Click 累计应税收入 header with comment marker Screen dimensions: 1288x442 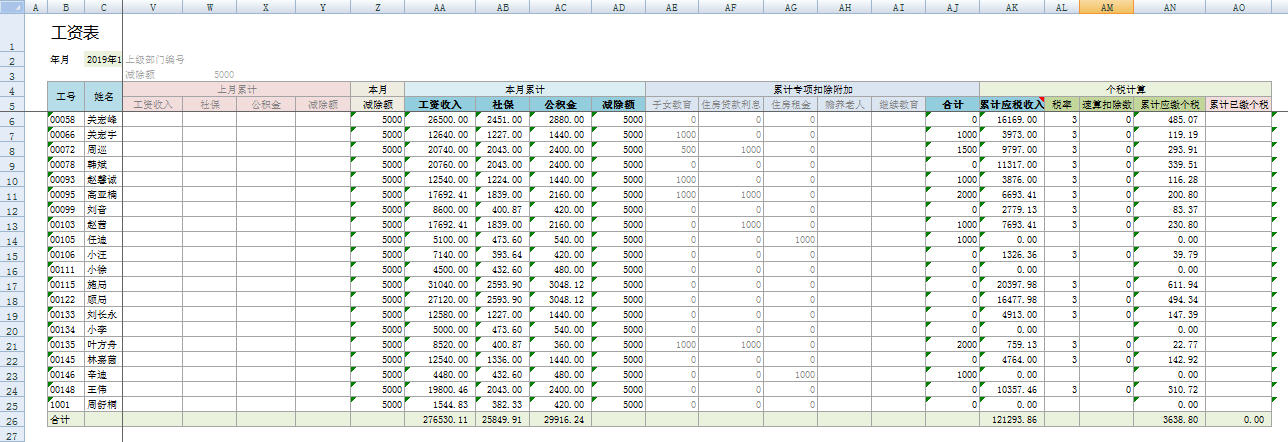tap(1012, 104)
